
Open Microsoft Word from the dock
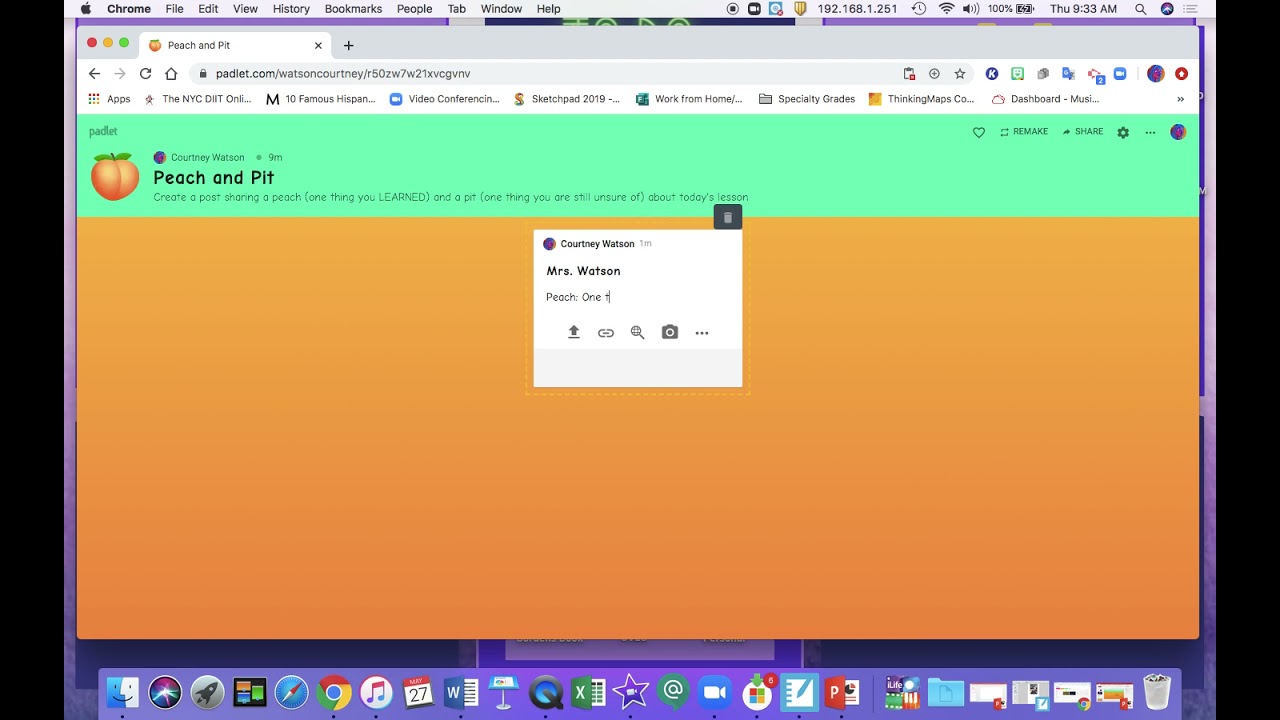461,692
